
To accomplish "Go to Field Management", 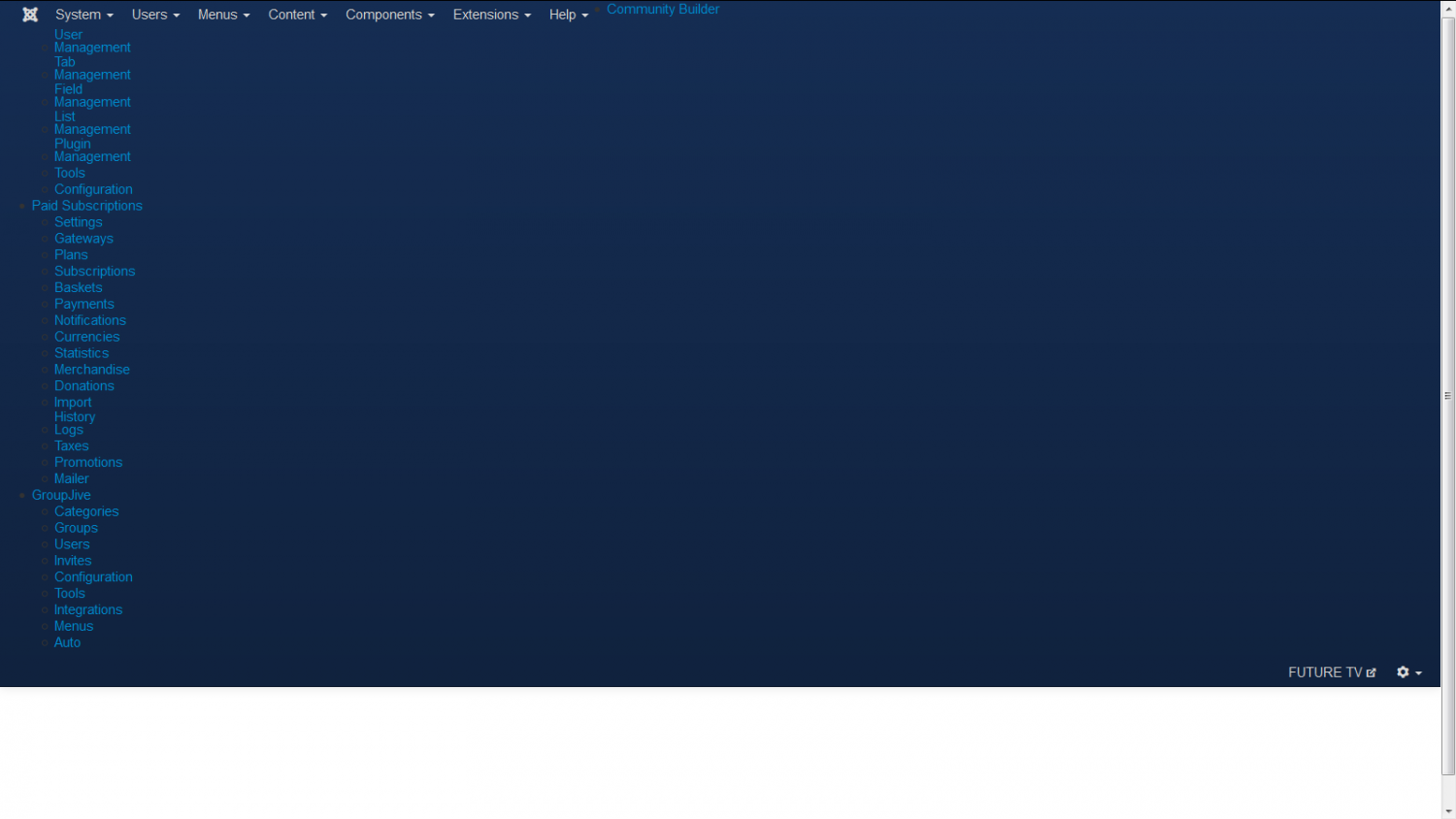I will click(x=92, y=95).
